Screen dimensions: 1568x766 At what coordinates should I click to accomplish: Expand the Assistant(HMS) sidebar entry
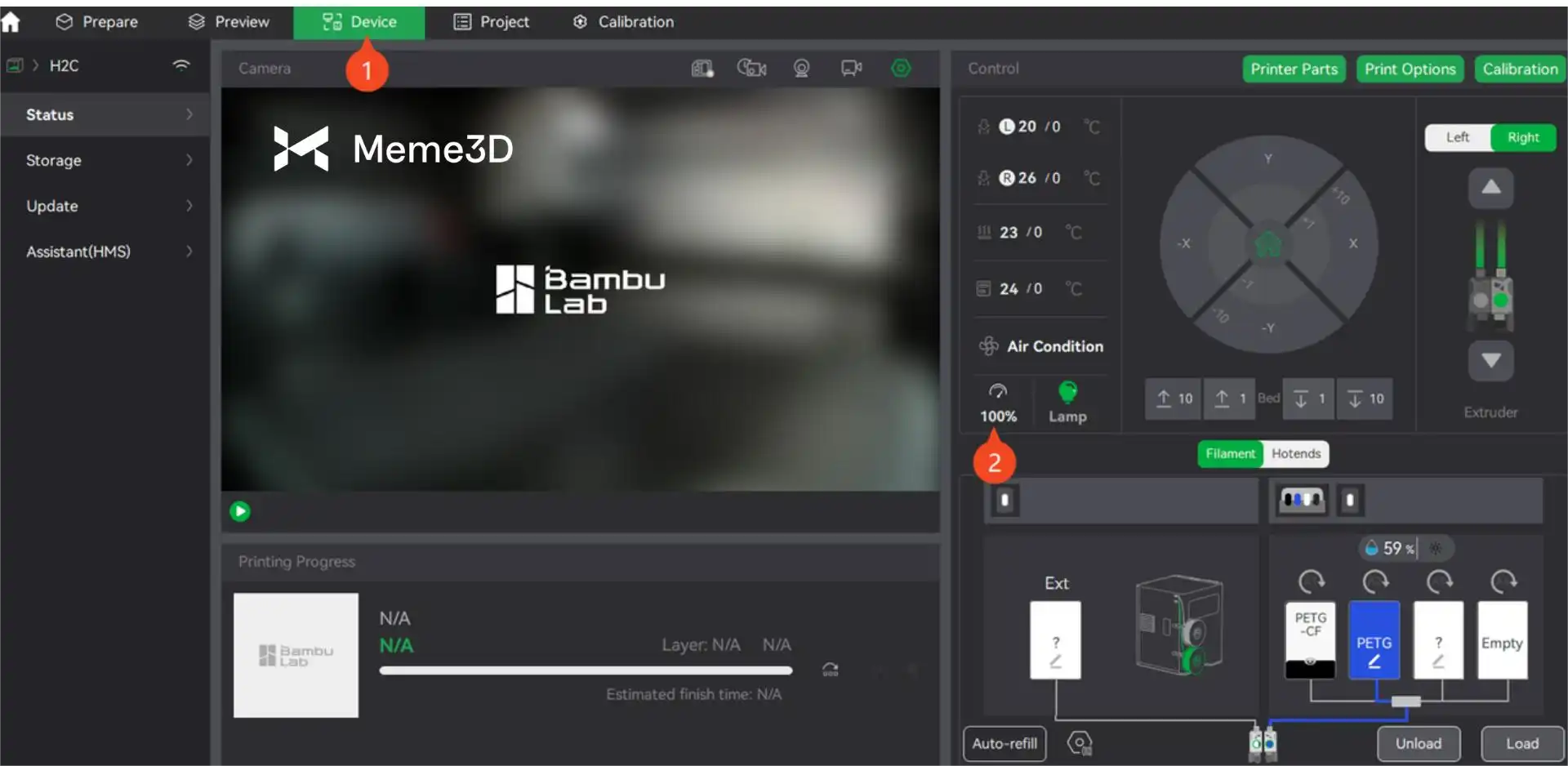pyautogui.click(x=105, y=252)
